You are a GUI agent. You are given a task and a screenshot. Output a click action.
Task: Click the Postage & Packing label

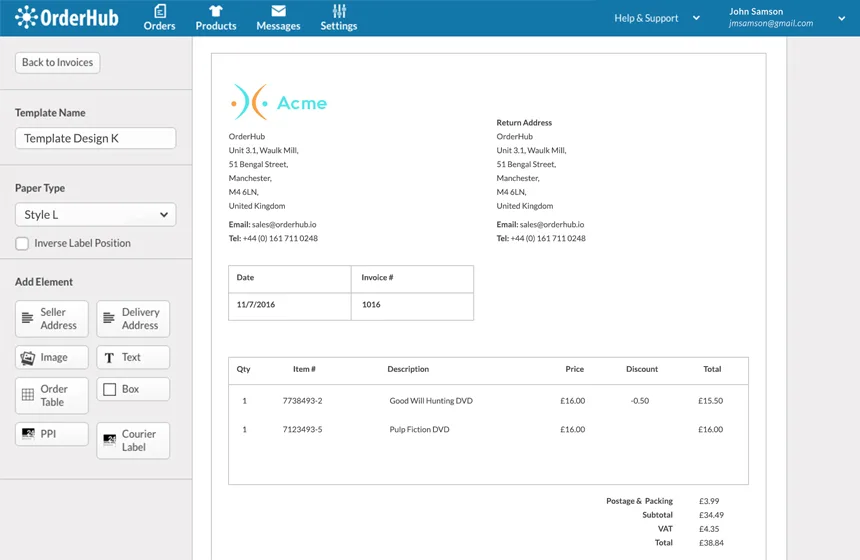point(640,501)
